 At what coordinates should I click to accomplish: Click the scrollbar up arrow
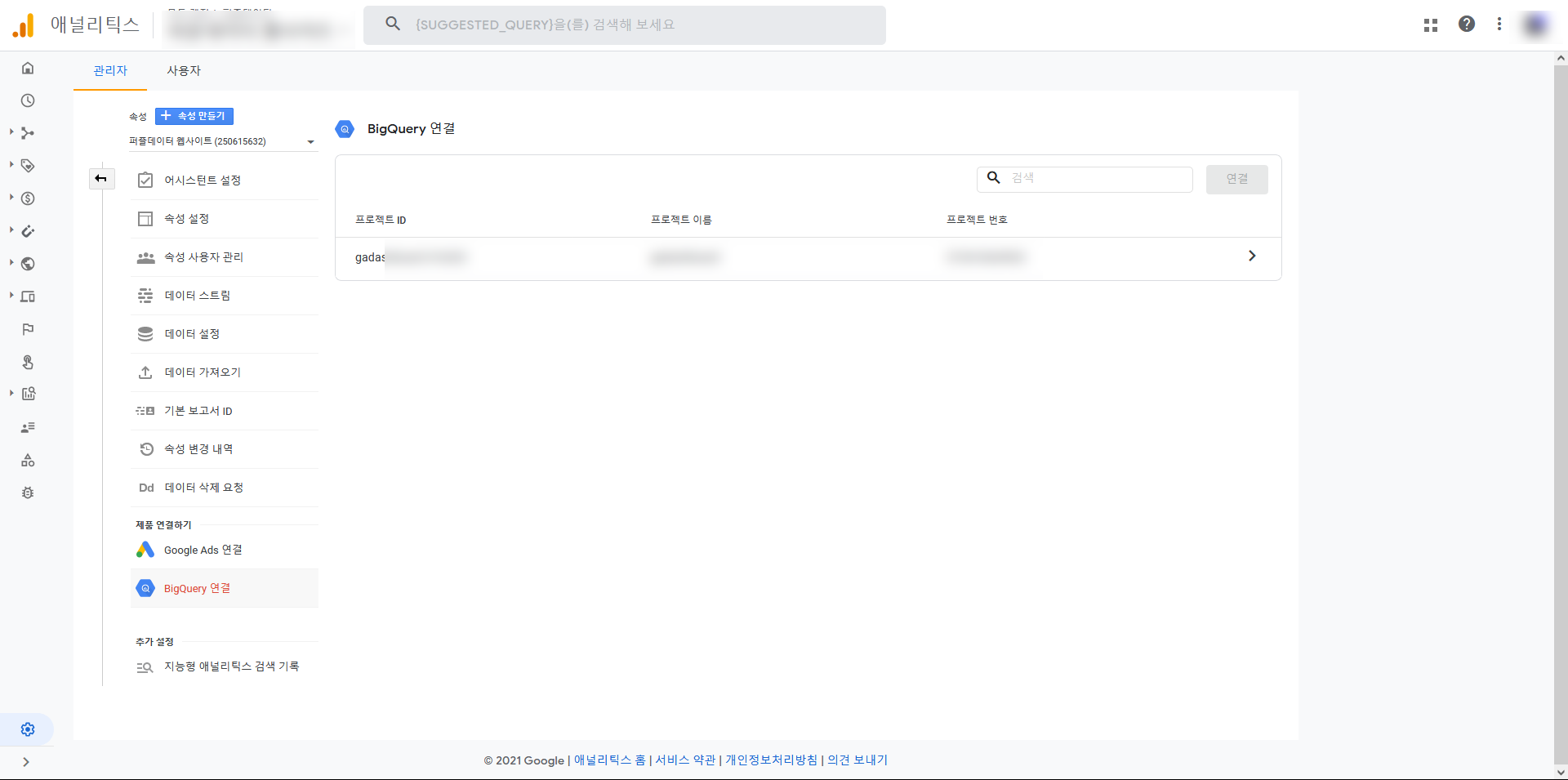tap(1561, 59)
